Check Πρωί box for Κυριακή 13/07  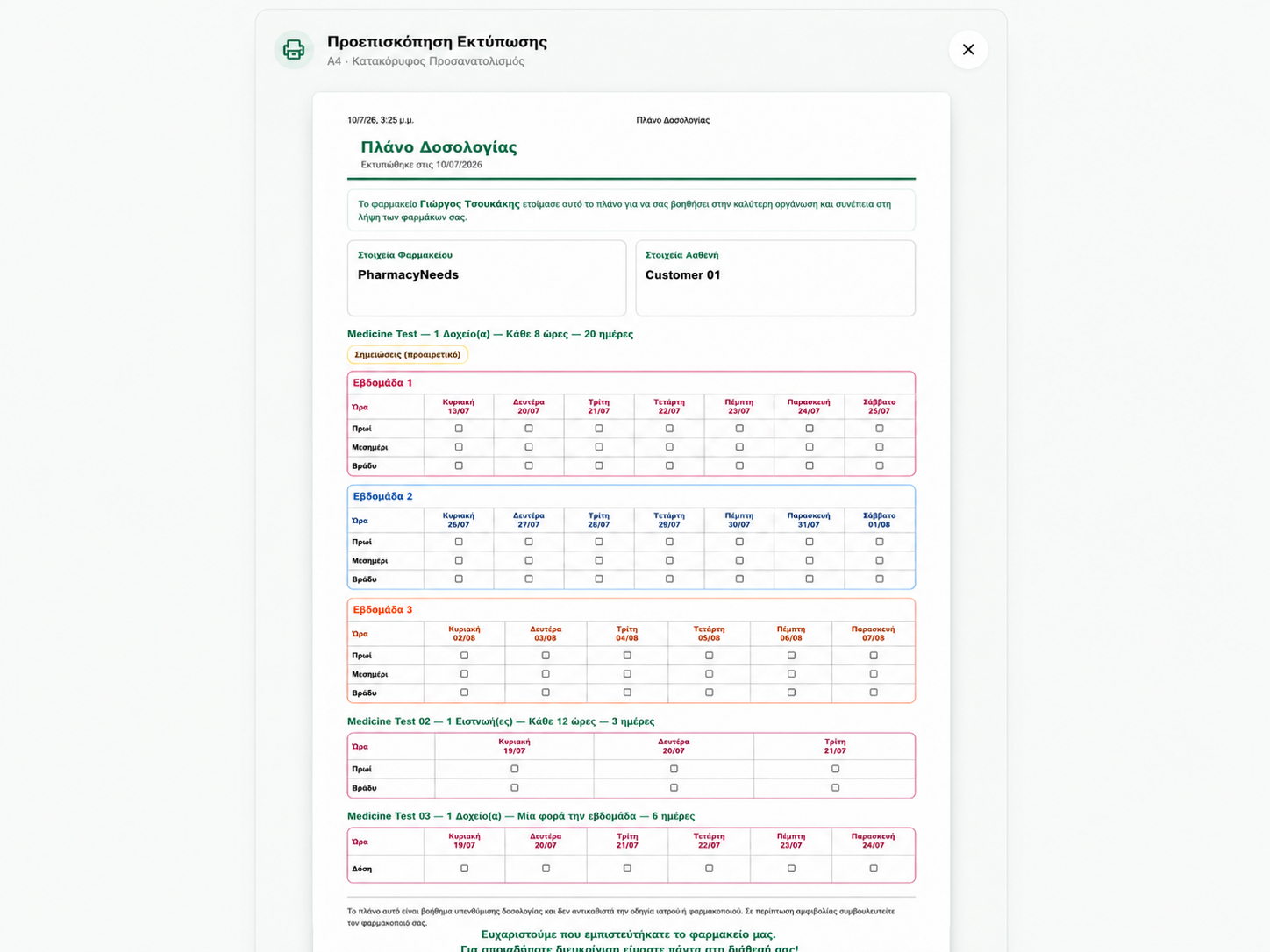click(x=459, y=429)
